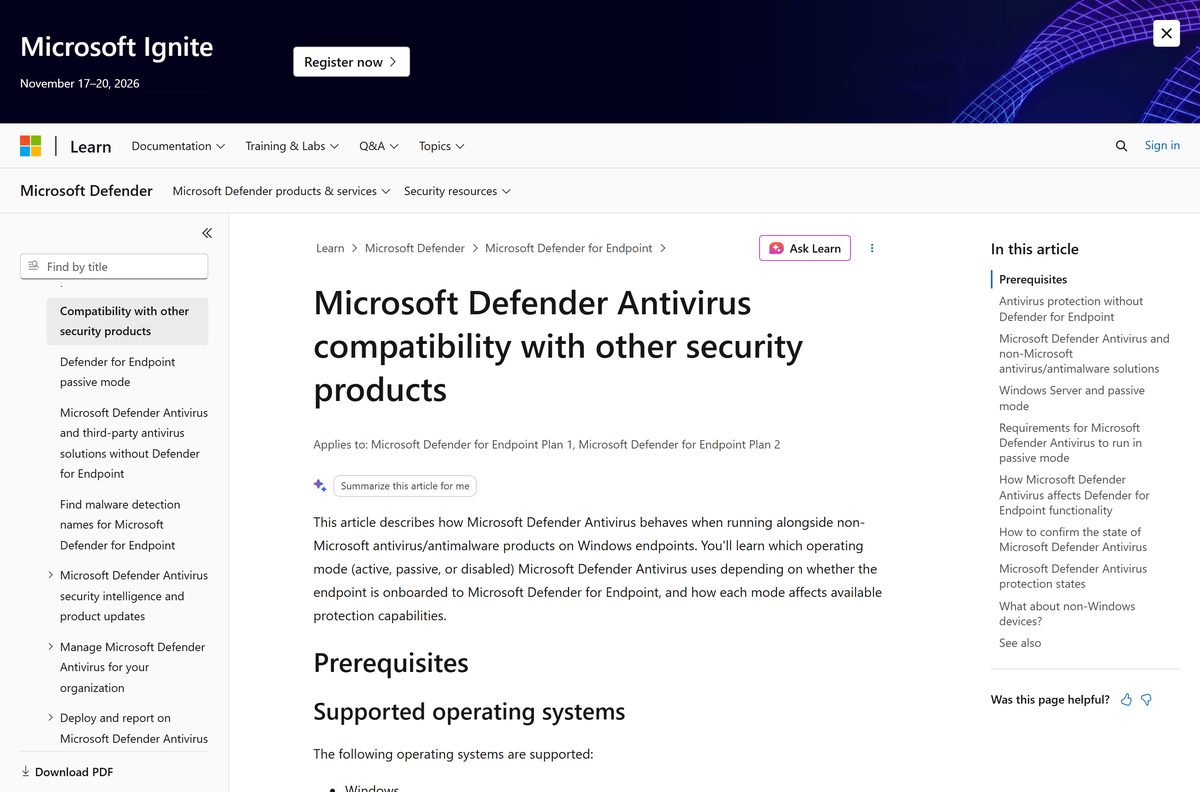Click Summarize this article for me
Screen dimensions: 1200x792
click(405, 486)
